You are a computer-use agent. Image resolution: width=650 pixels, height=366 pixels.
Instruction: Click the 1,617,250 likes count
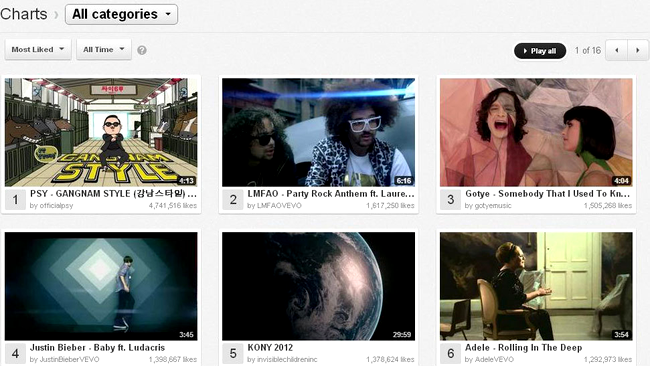(x=390, y=206)
